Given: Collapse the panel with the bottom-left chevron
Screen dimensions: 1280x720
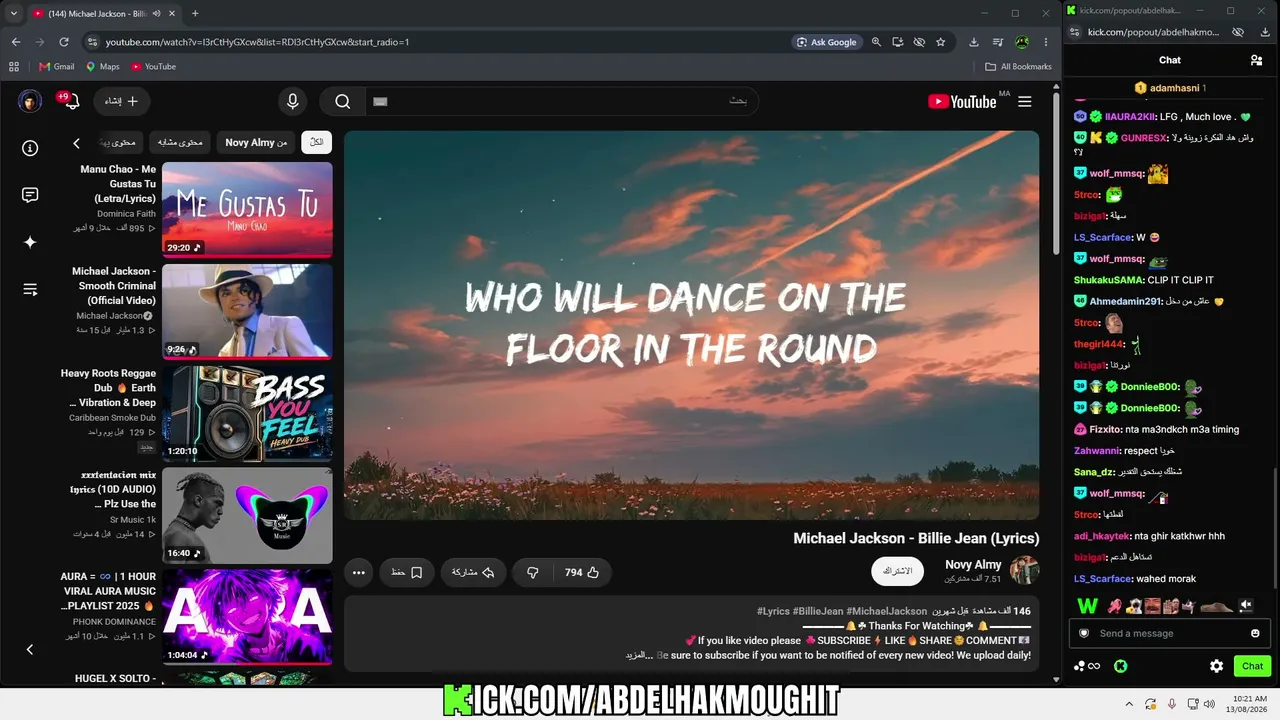Looking at the screenshot, I should click(x=30, y=649).
